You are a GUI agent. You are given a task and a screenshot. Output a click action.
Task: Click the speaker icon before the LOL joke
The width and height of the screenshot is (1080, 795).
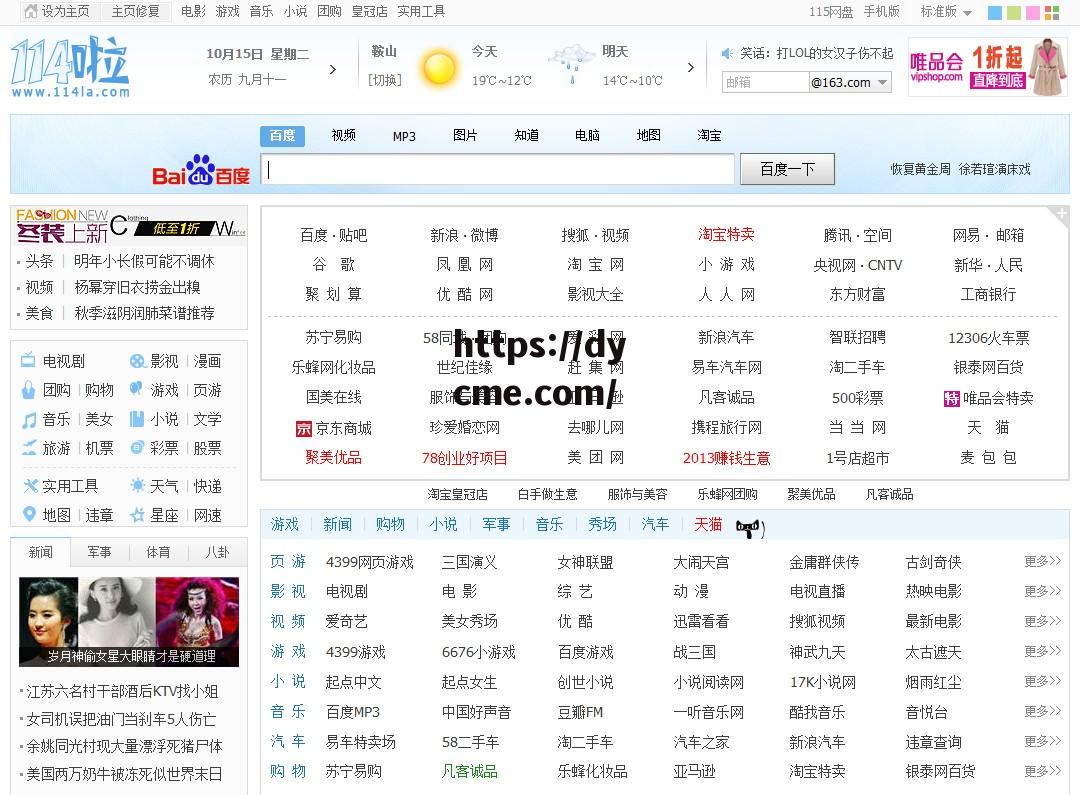[727, 53]
